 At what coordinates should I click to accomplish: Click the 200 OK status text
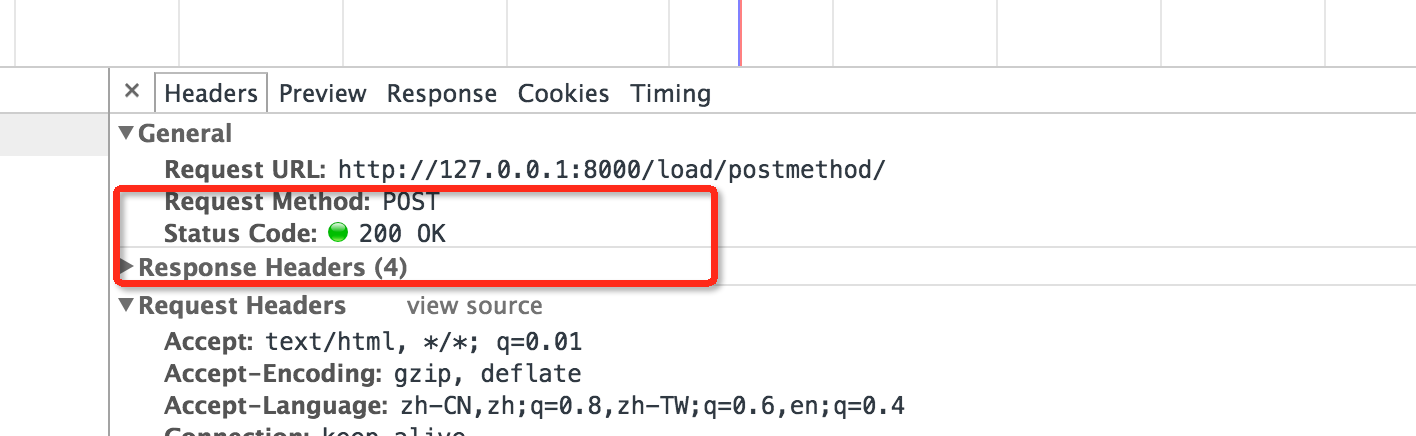(x=402, y=234)
